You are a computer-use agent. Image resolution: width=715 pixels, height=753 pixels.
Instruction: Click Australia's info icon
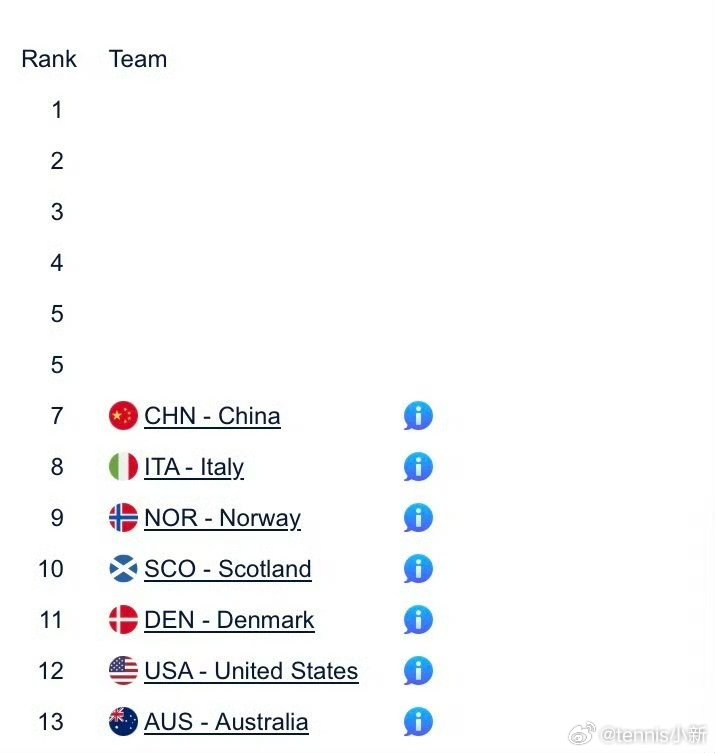pos(418,722)
